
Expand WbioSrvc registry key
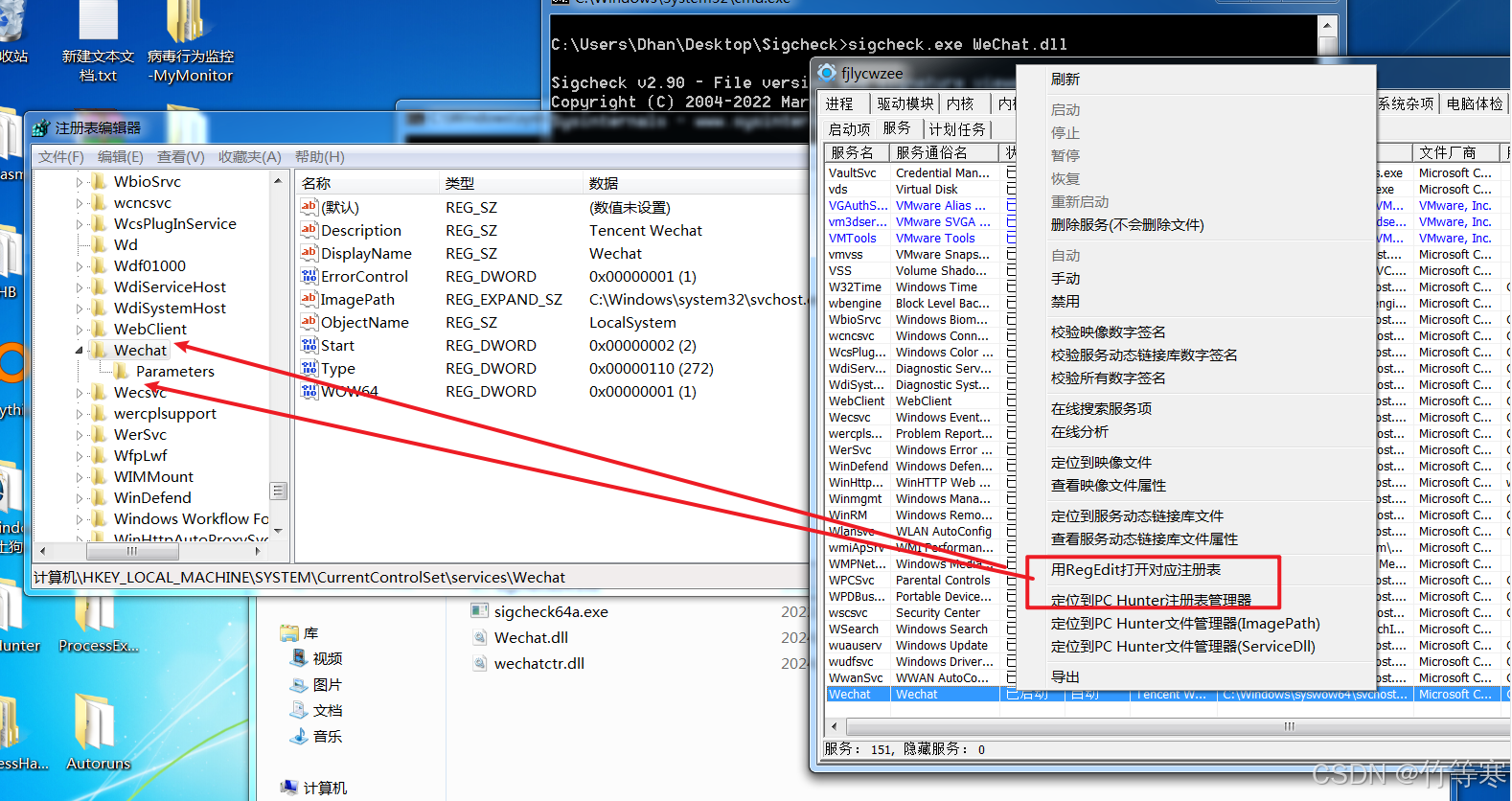80,181
